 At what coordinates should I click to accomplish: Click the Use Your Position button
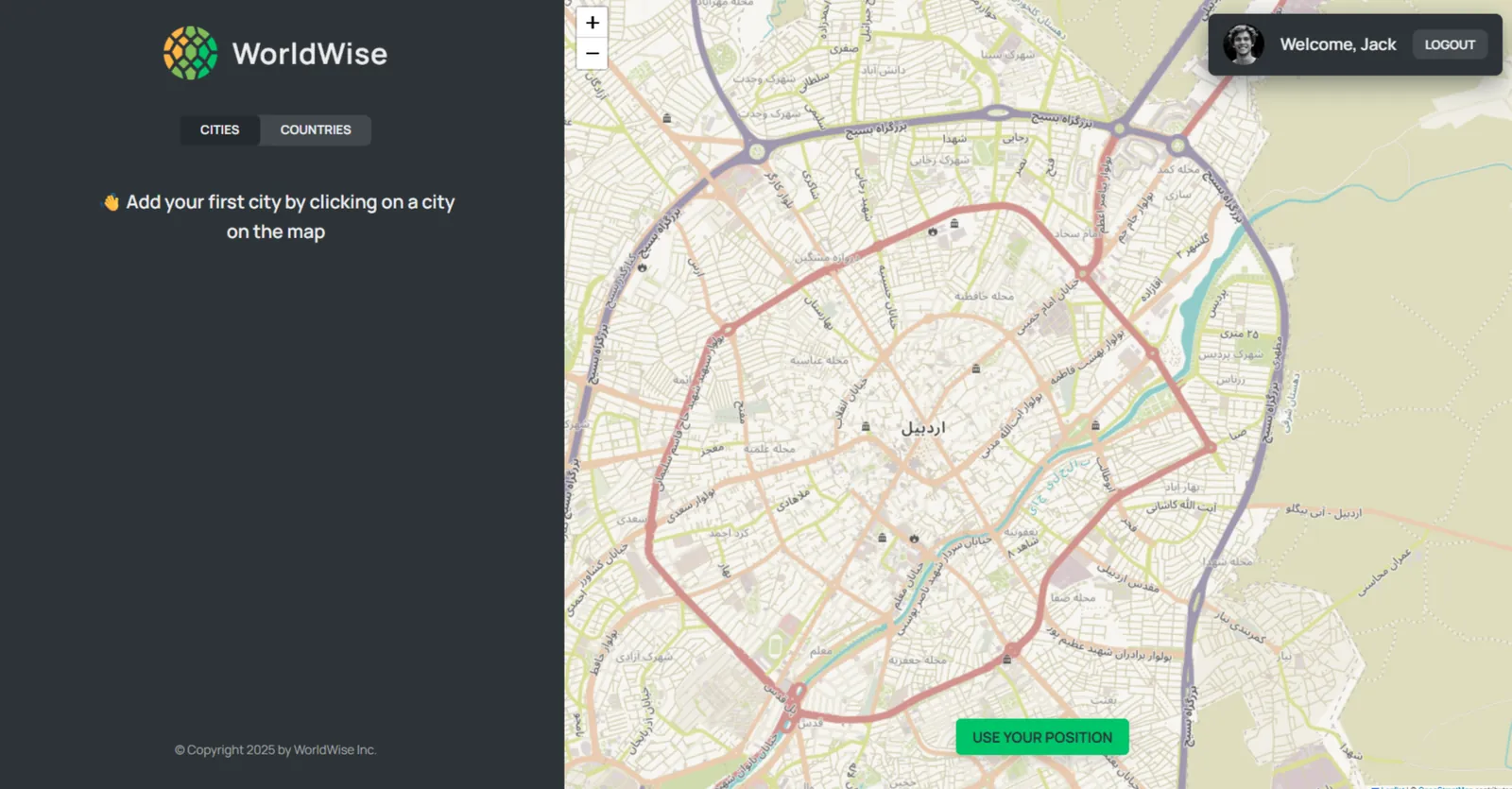pos(1042,737)
